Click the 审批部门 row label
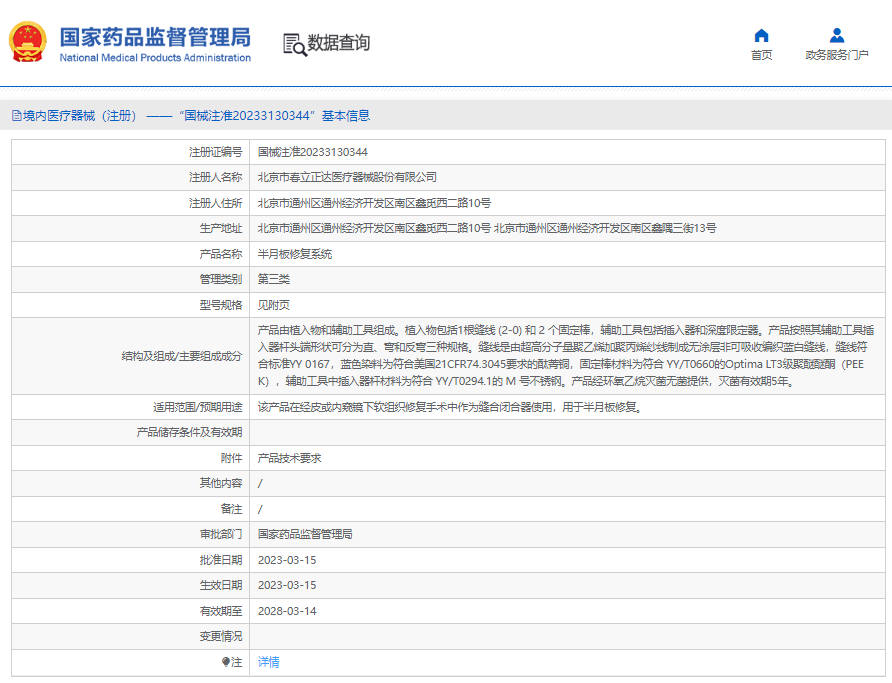The height and width of the screenshot is (683, 892). click(x=221, y=534)
